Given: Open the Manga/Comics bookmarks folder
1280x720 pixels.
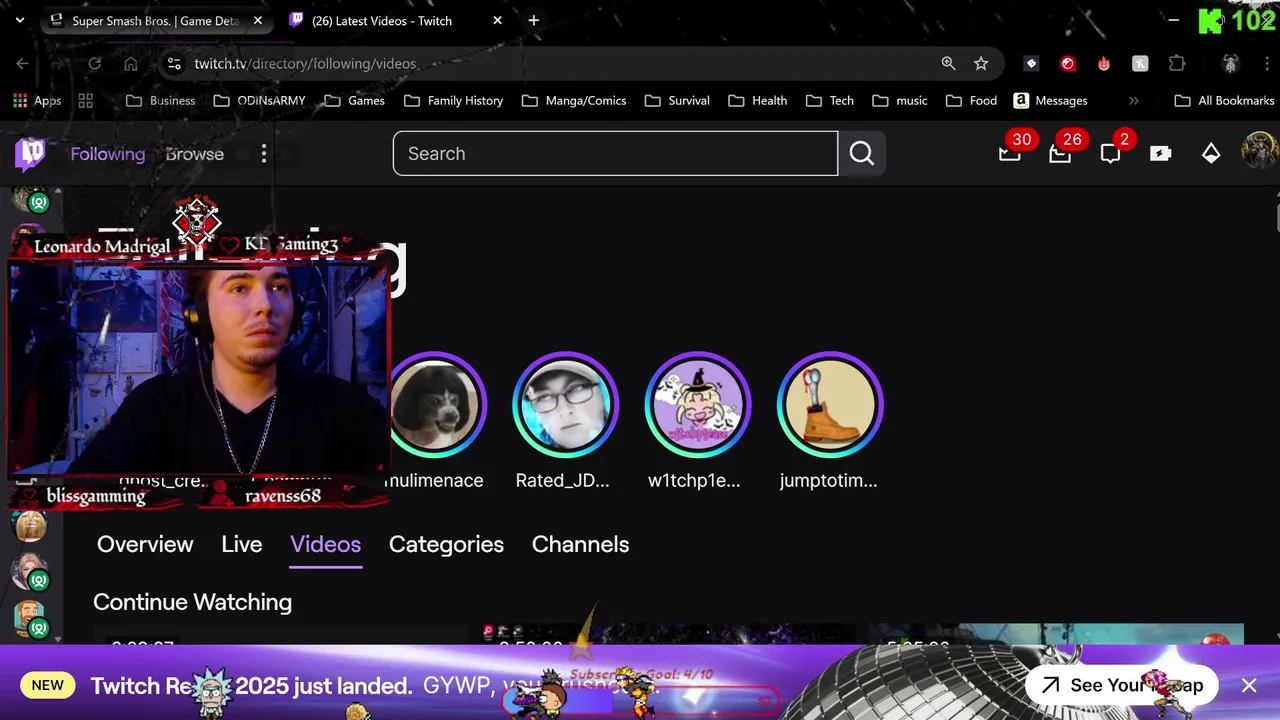Looking at the screenshot, I should pyautogui.click(x=574, y=100).
